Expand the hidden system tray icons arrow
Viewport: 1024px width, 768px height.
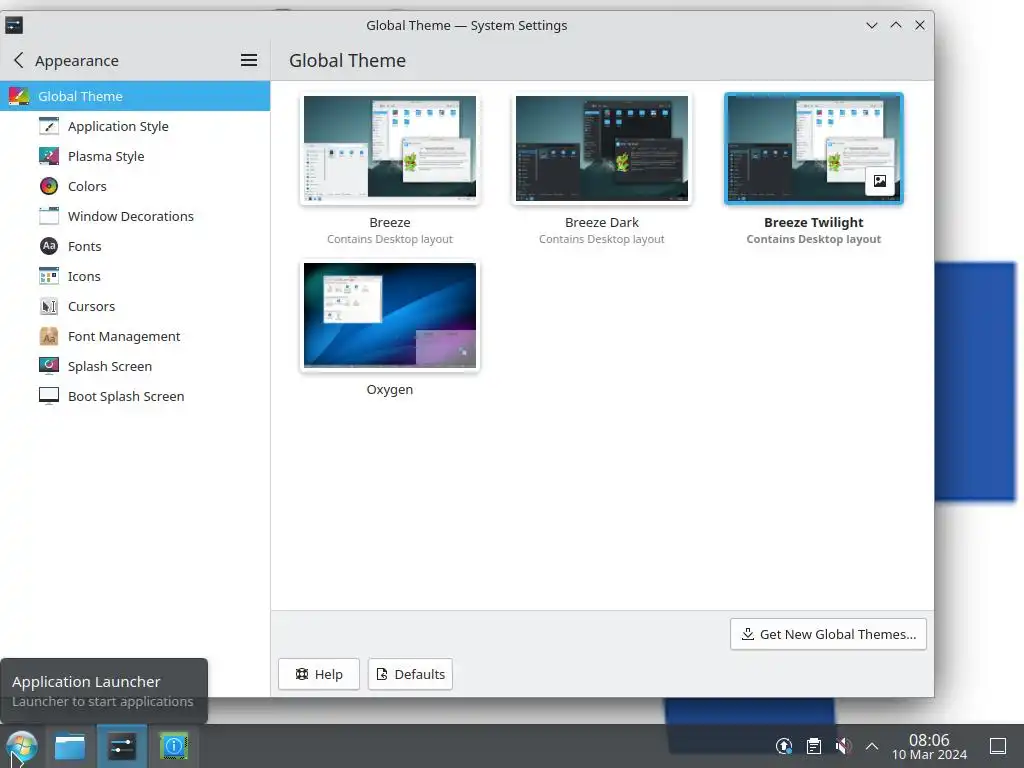872,746
